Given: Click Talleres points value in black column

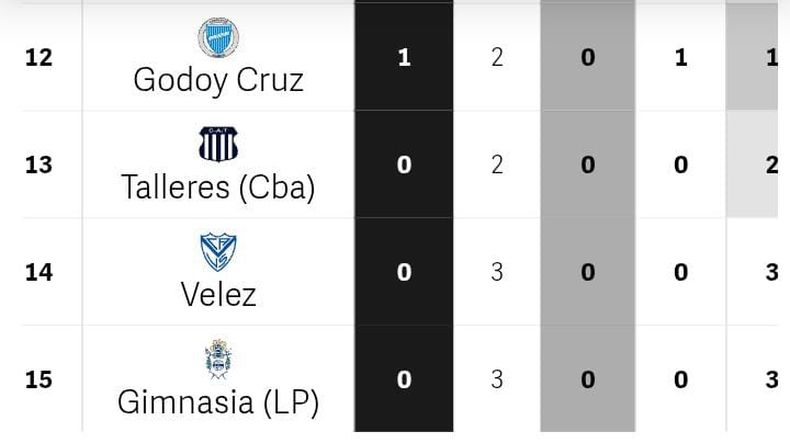Looking at the screenshot, I should (x=404, y=165).
